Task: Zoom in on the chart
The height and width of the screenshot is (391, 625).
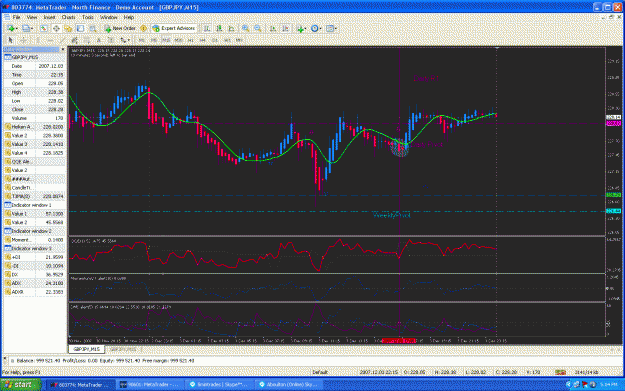Action: (x=246, y=28)
